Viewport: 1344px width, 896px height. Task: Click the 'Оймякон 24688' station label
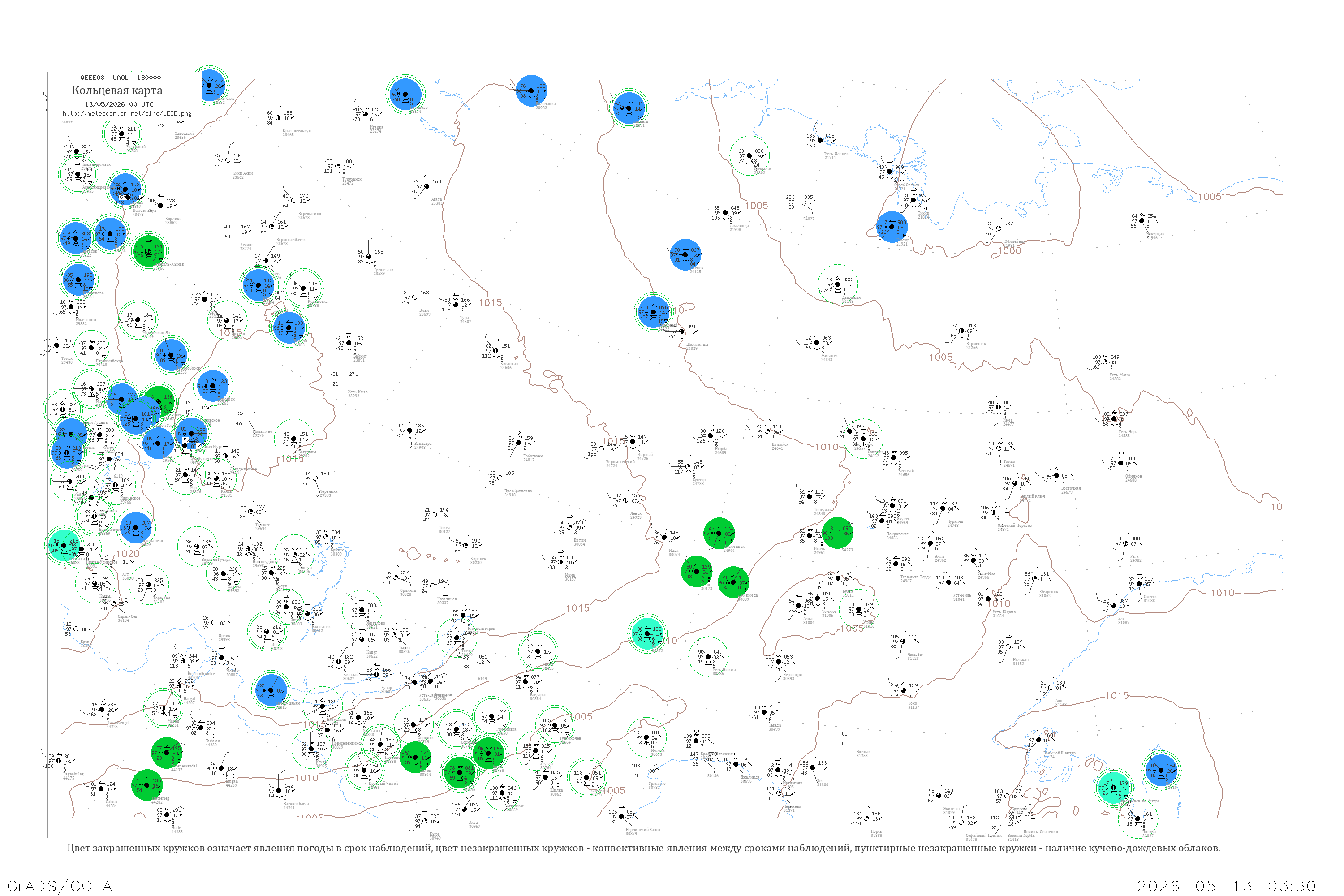(x=1134, y=478)
